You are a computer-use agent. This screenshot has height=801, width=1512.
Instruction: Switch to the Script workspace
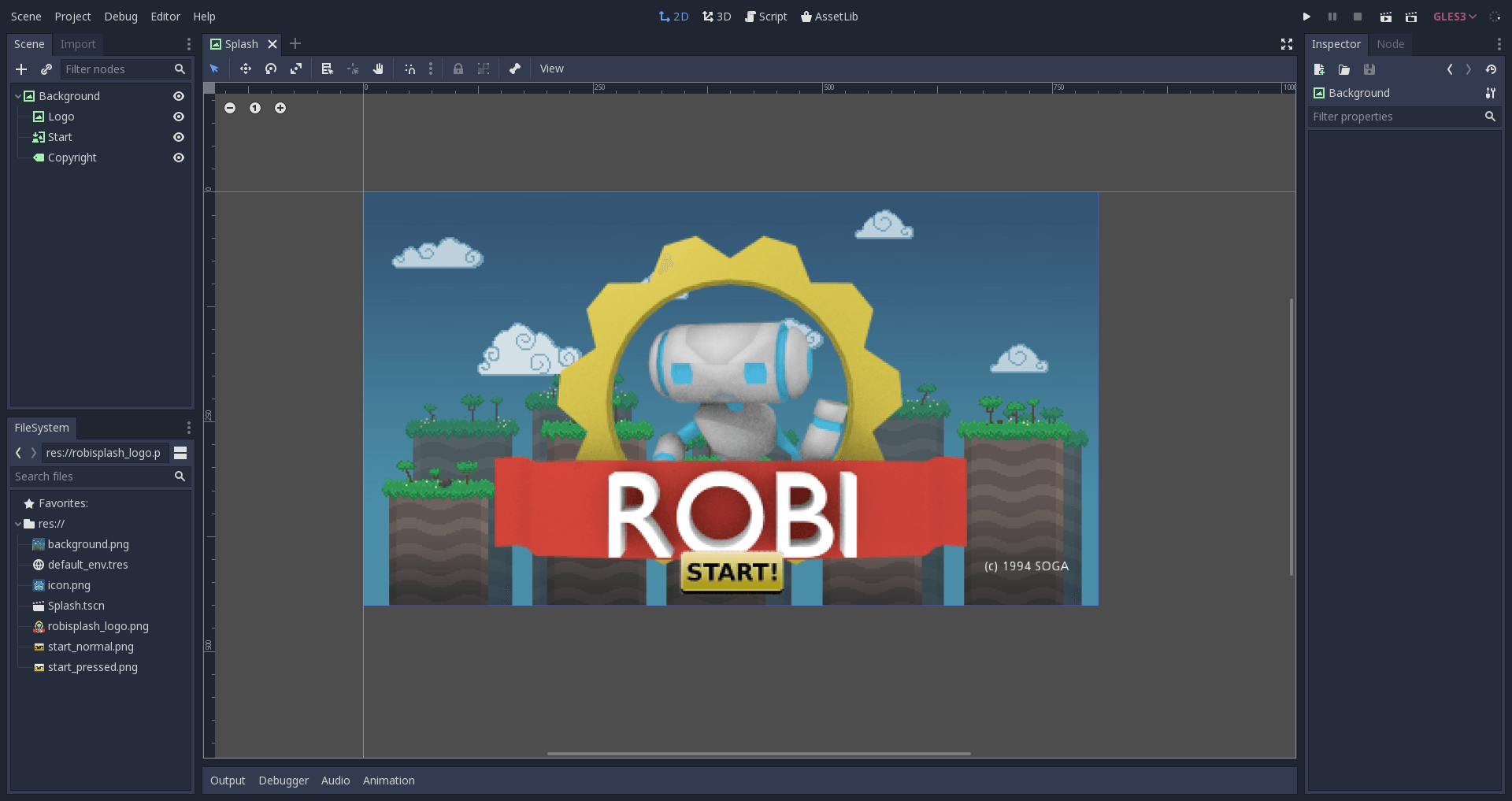[765, 17]
